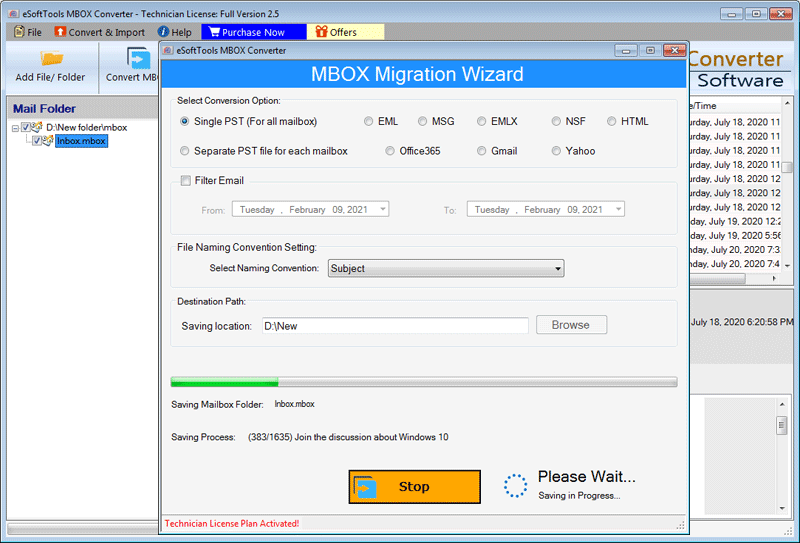Screen dimensions: 800x543
Task: Click the mailbox icon next to Inbox.mbox
Action: coord(48,140)
